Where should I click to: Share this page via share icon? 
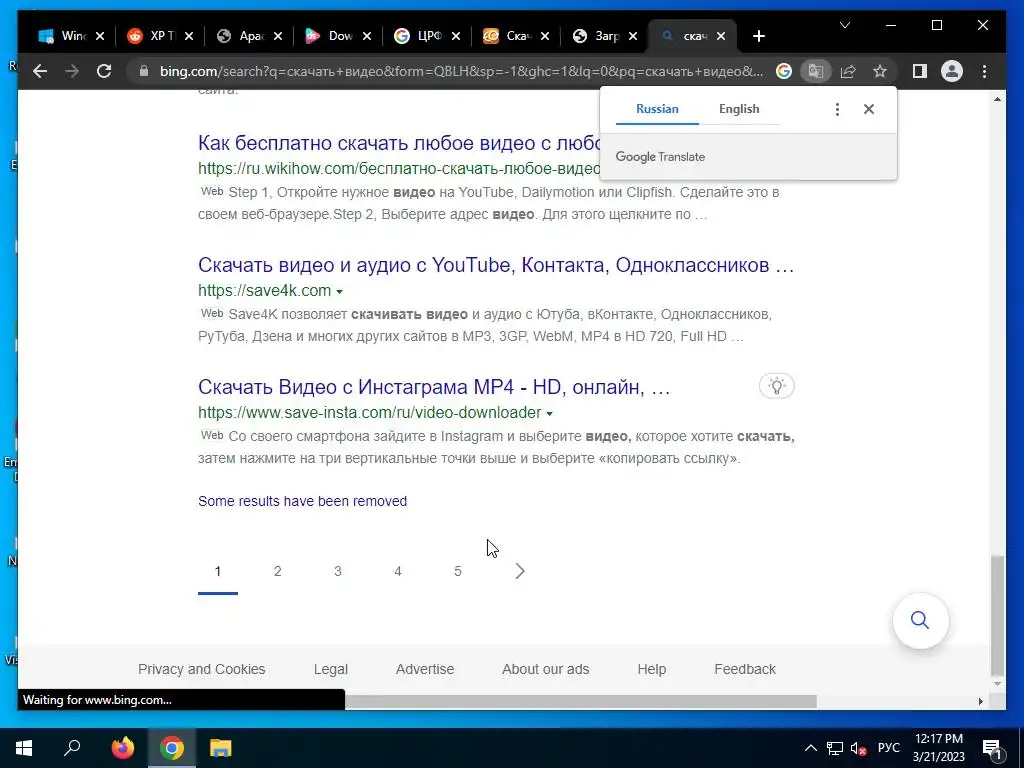pyautogui.click(x=848, y=71)
